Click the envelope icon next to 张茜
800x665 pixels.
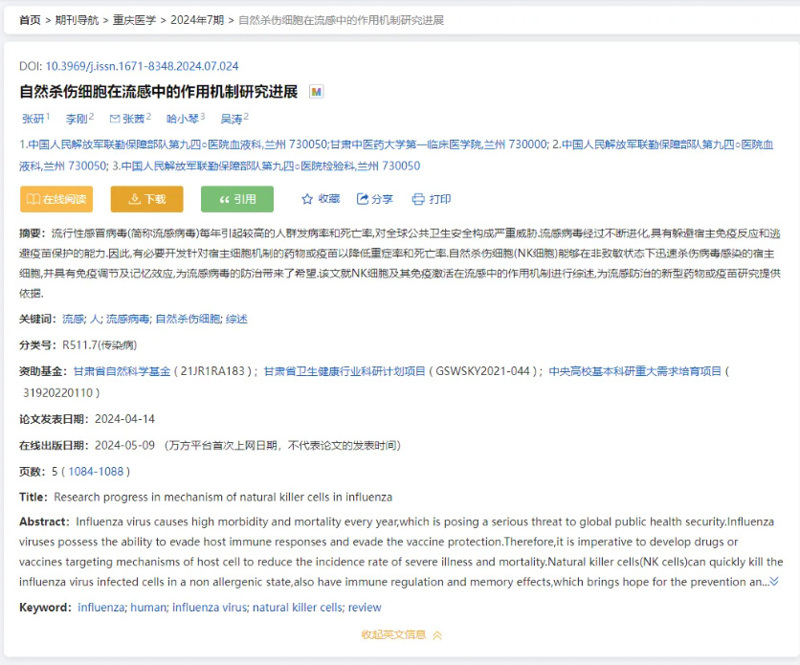coord(114,119)
